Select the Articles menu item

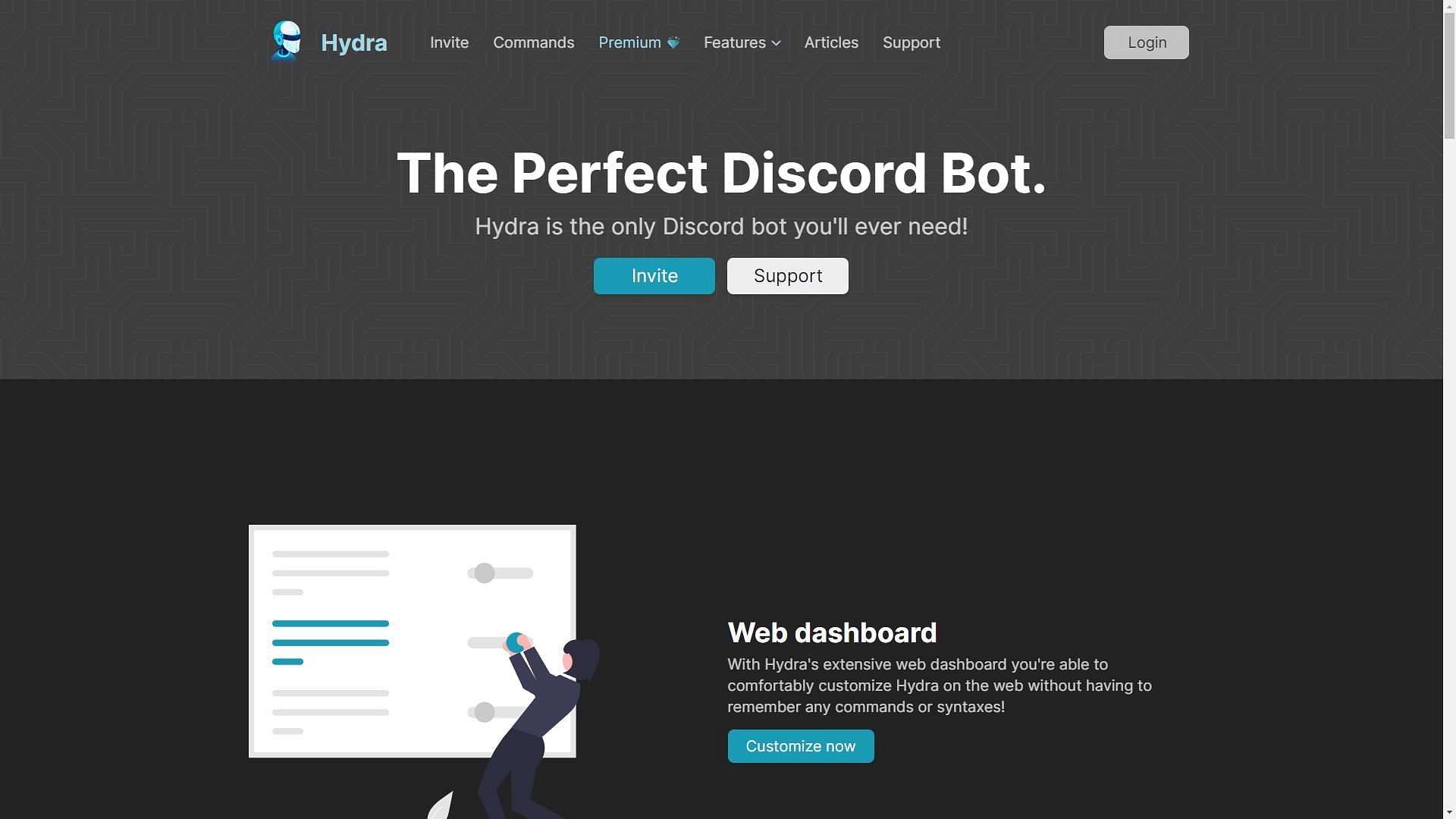pos(831,42)
